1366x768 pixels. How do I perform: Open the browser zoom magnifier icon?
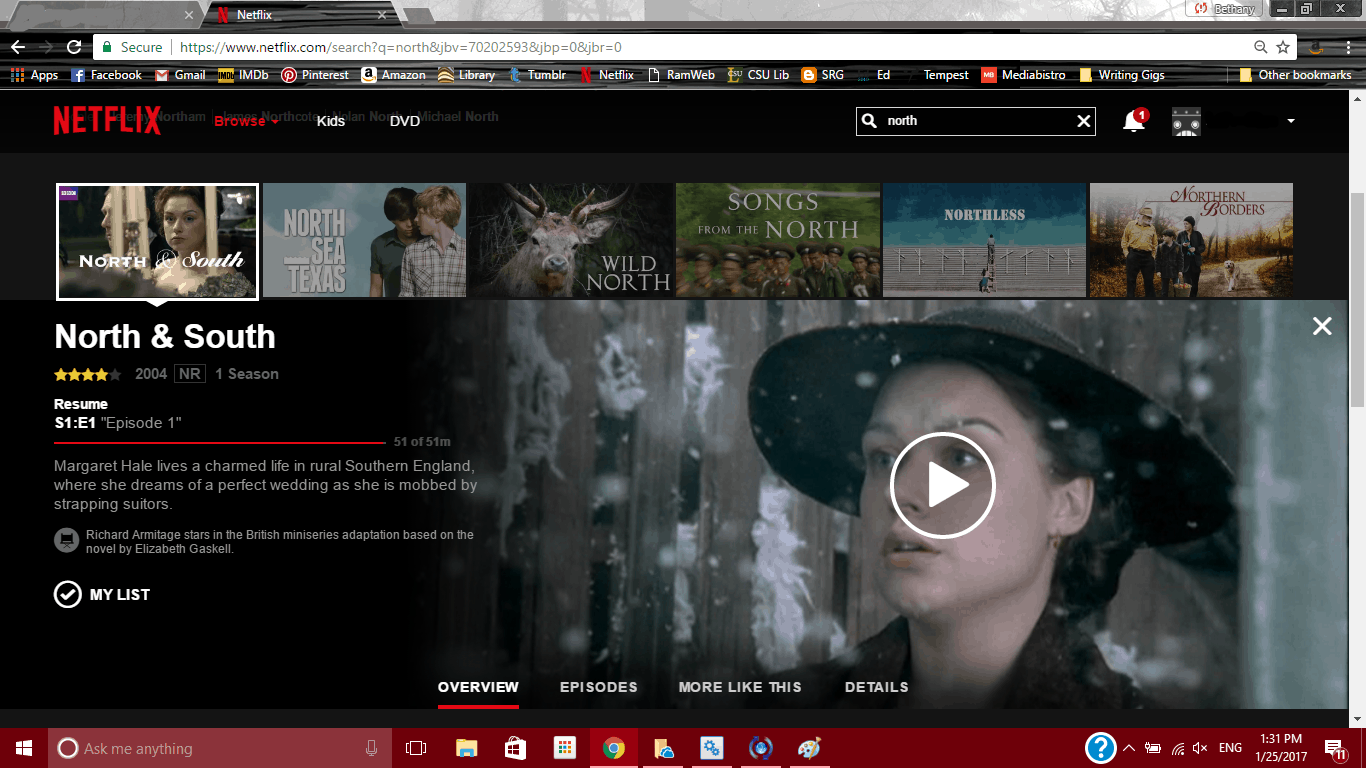1261,47
